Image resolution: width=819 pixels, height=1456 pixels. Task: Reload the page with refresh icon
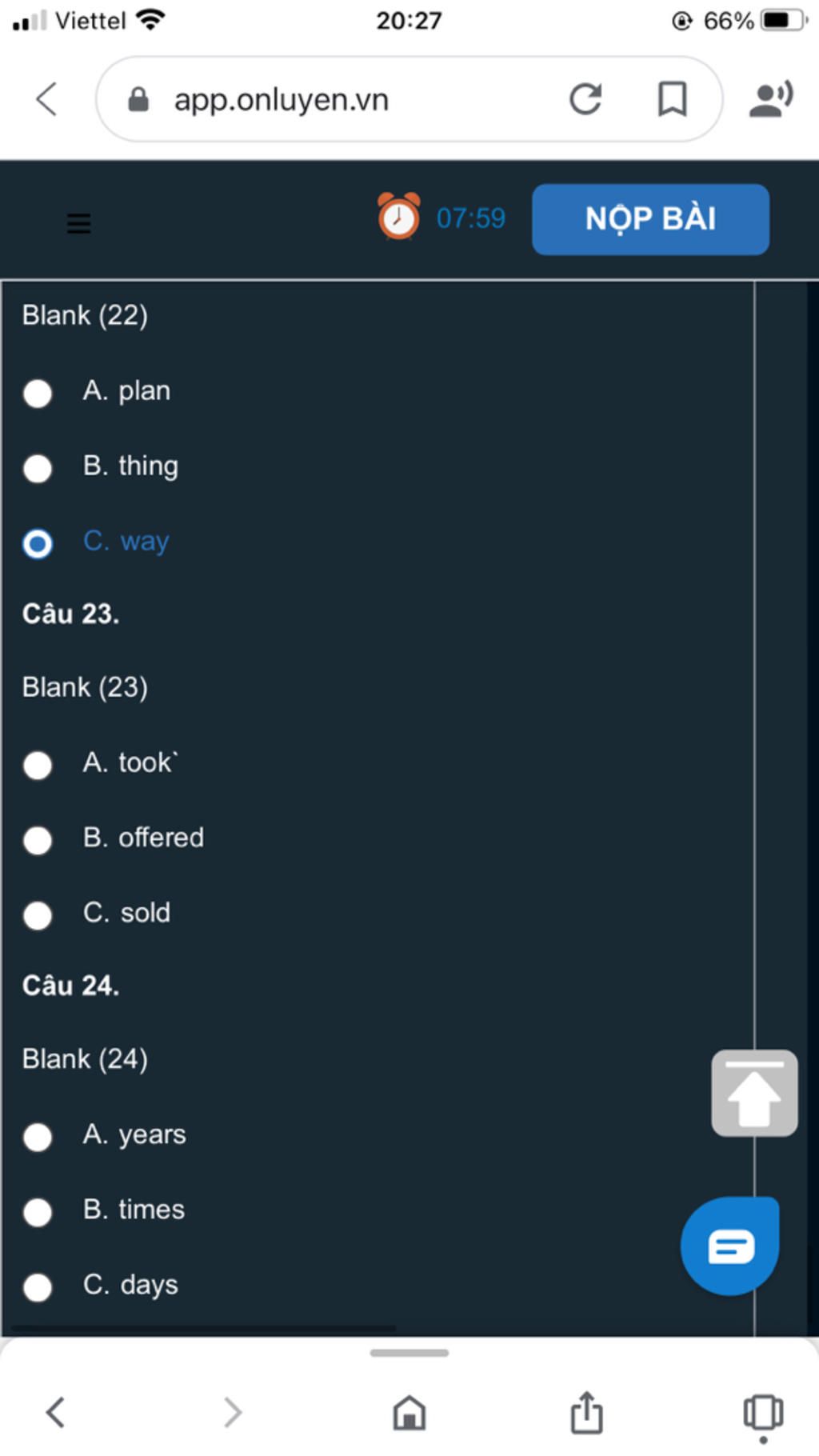click(585, 99)
